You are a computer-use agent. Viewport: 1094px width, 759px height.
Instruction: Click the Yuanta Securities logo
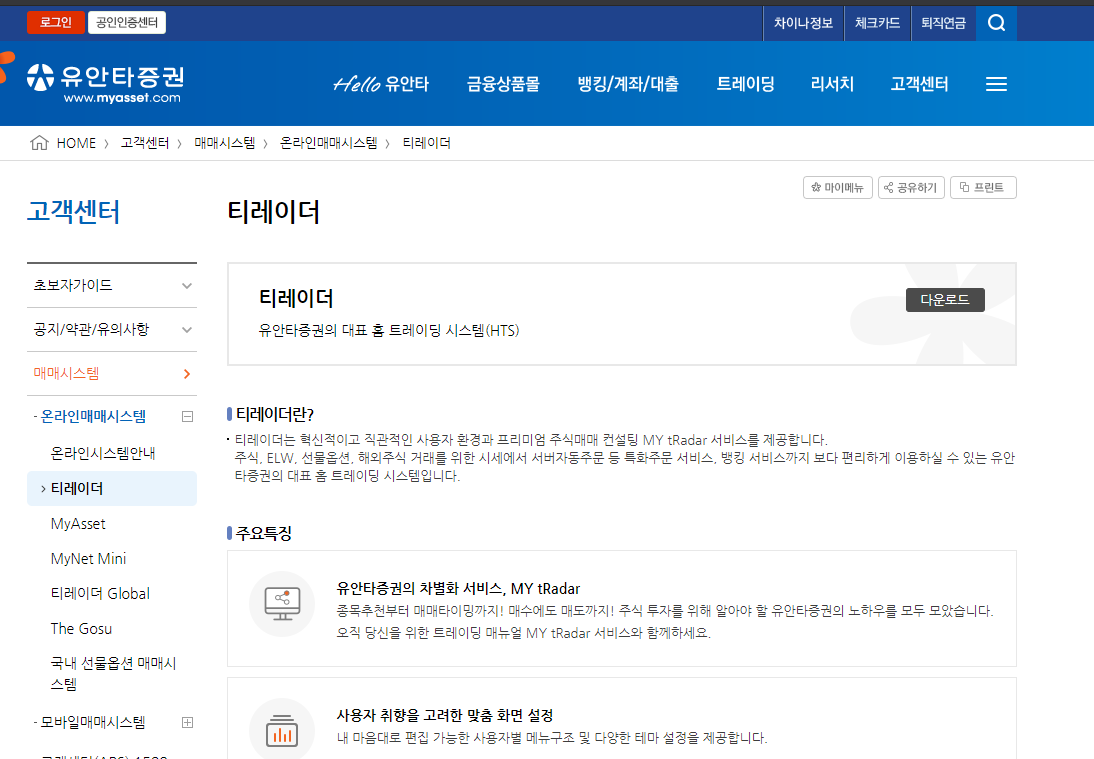pyautogui.click(x=105, y=84)
